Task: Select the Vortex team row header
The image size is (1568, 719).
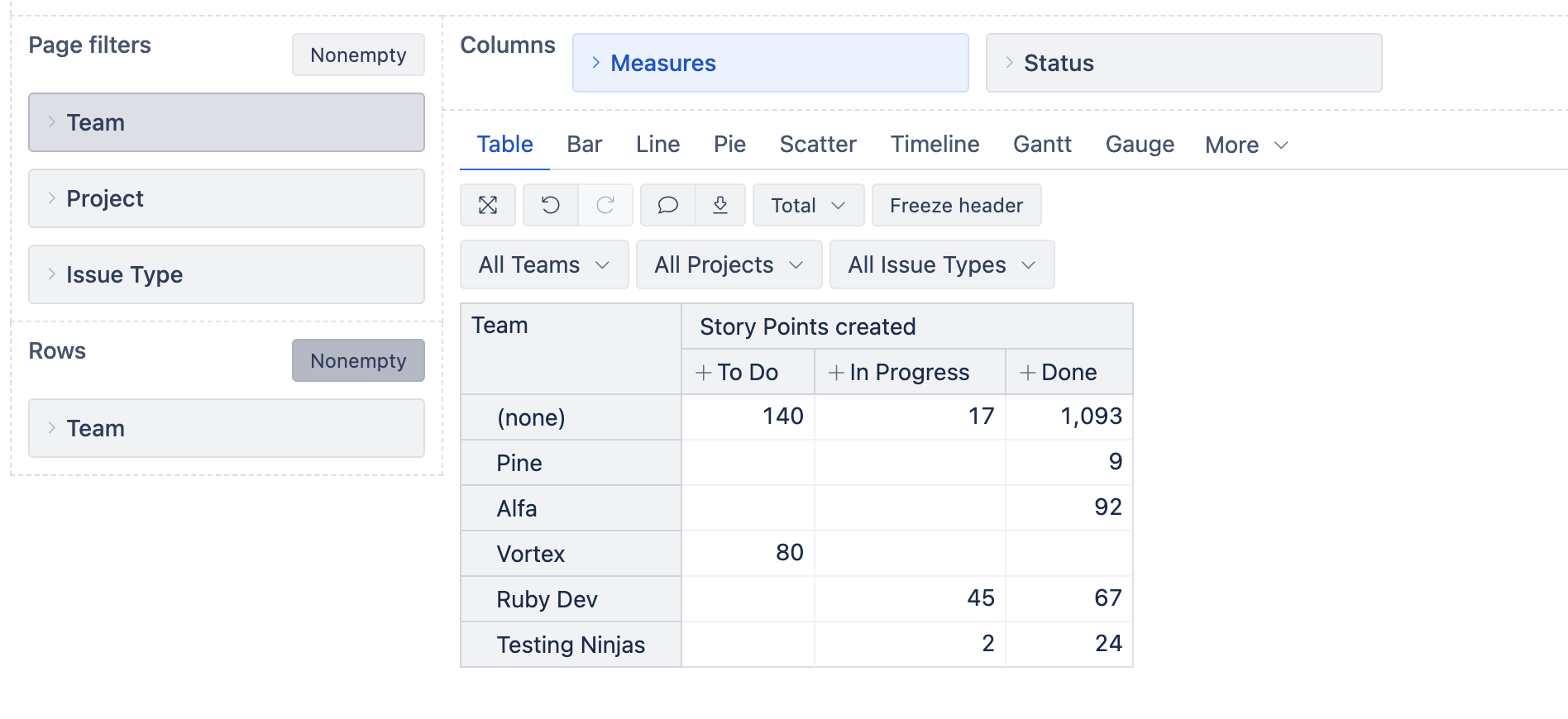Action: click(x=530, y=554)
